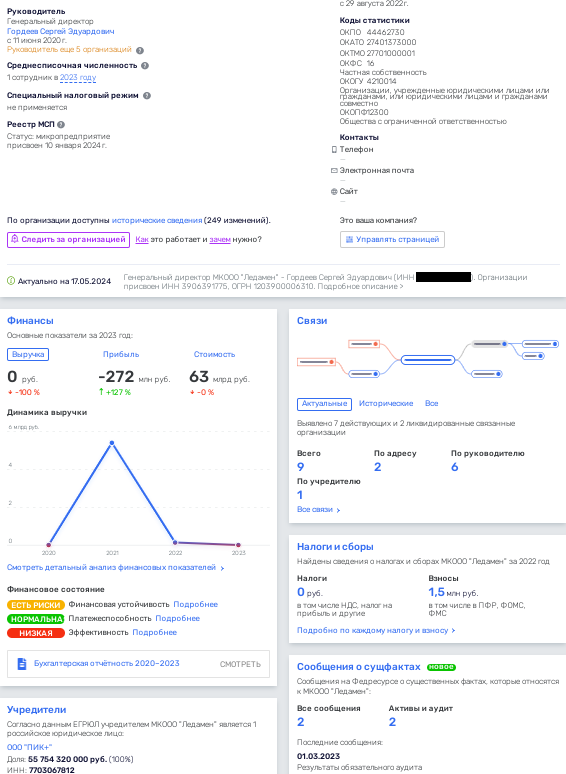Screen dimensions: 566x774
Task: Click the НОРМАЛЬНА badge
Action: click(x=36, y=619)
